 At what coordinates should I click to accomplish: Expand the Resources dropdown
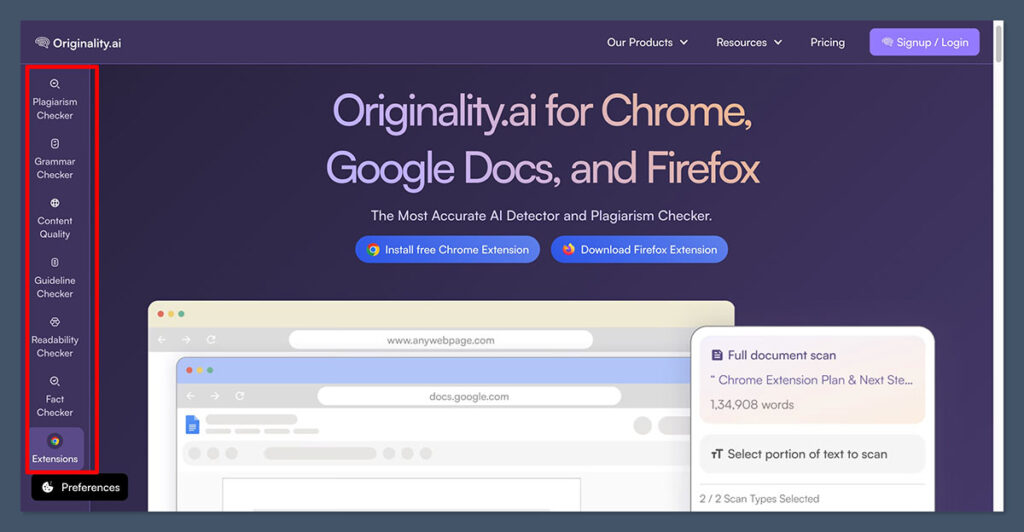[x=749, y=42]
